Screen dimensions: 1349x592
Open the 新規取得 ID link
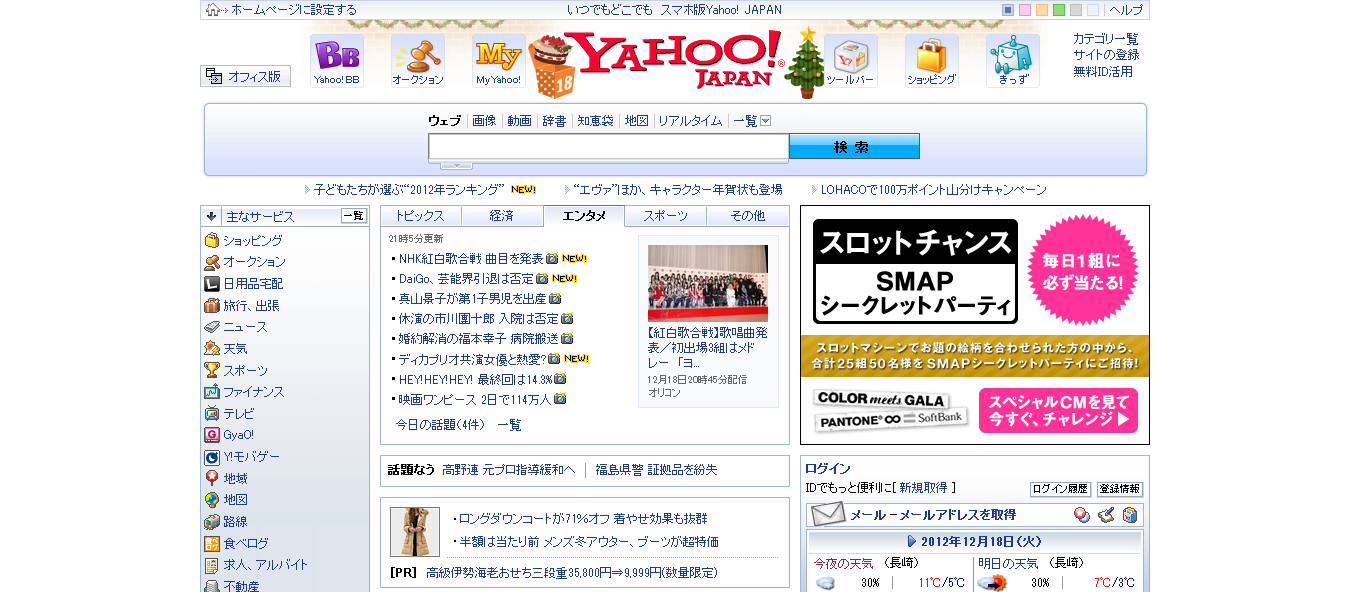pyautogui.click(x=923, y=488)
